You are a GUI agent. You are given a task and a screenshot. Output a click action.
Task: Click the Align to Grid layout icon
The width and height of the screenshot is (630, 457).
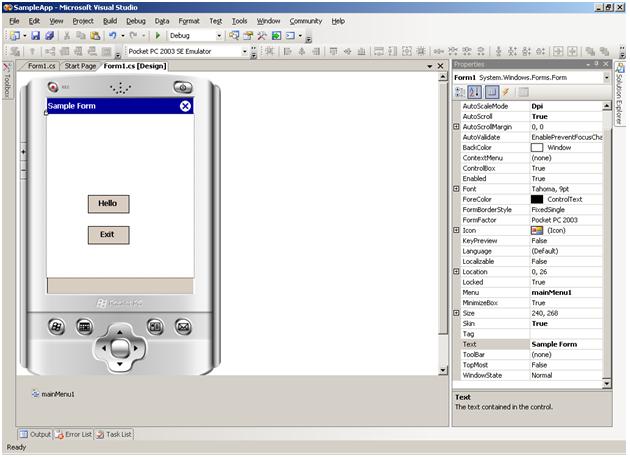tap(270, 51)
